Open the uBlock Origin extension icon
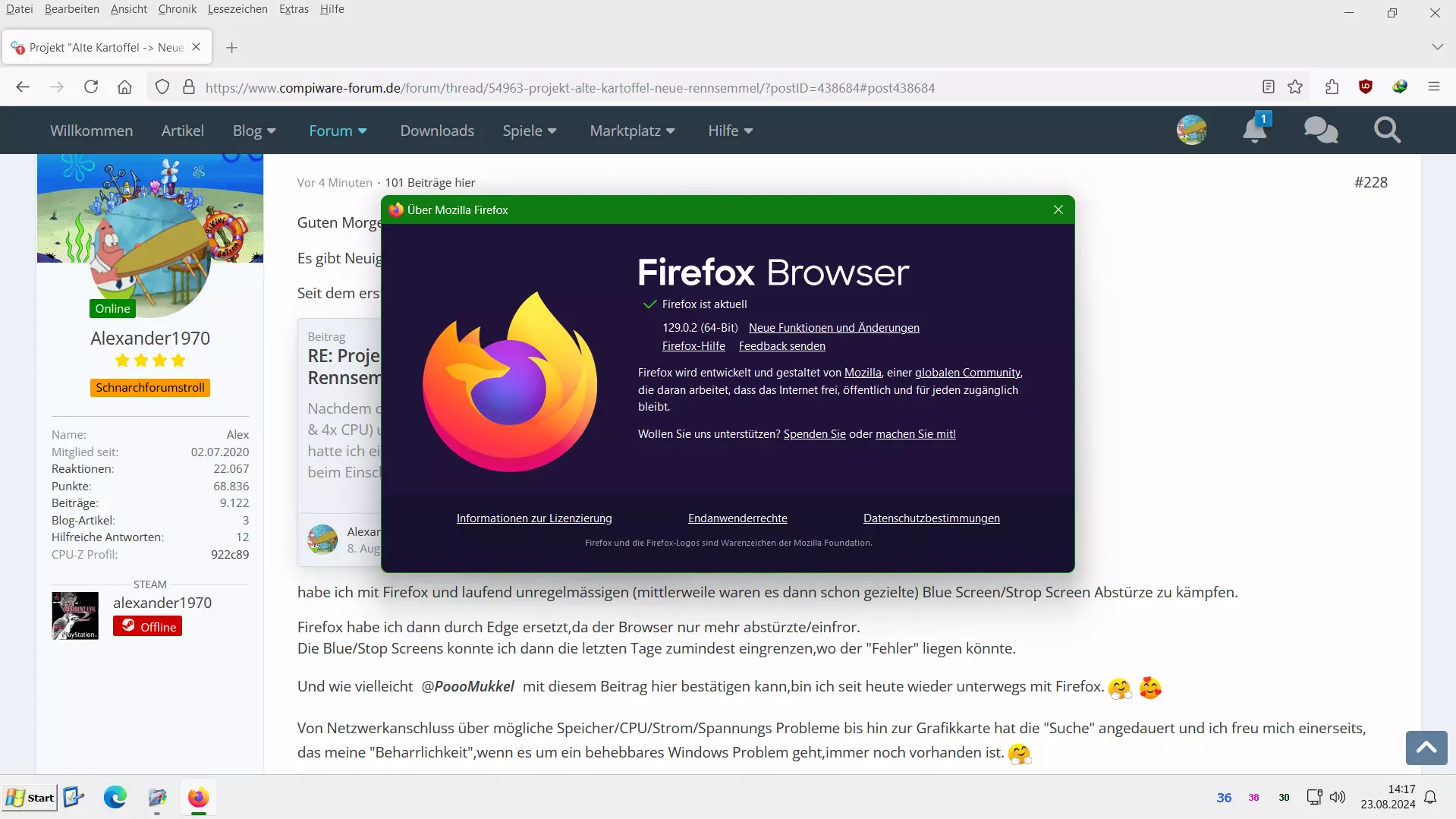Viewport: 1456px width, 819px height. (1366, 87)
